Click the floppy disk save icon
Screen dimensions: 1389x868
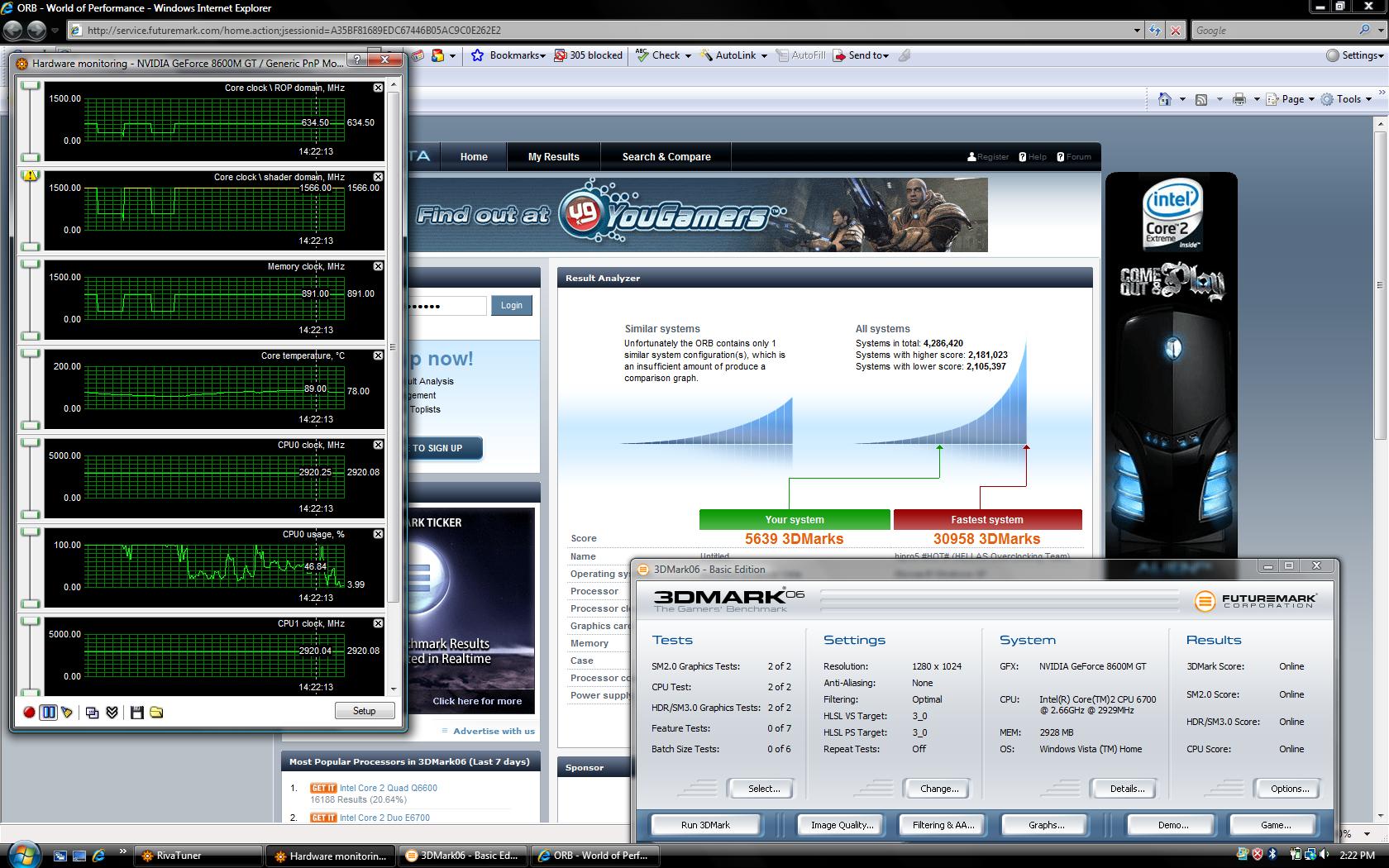pos(137,712)
